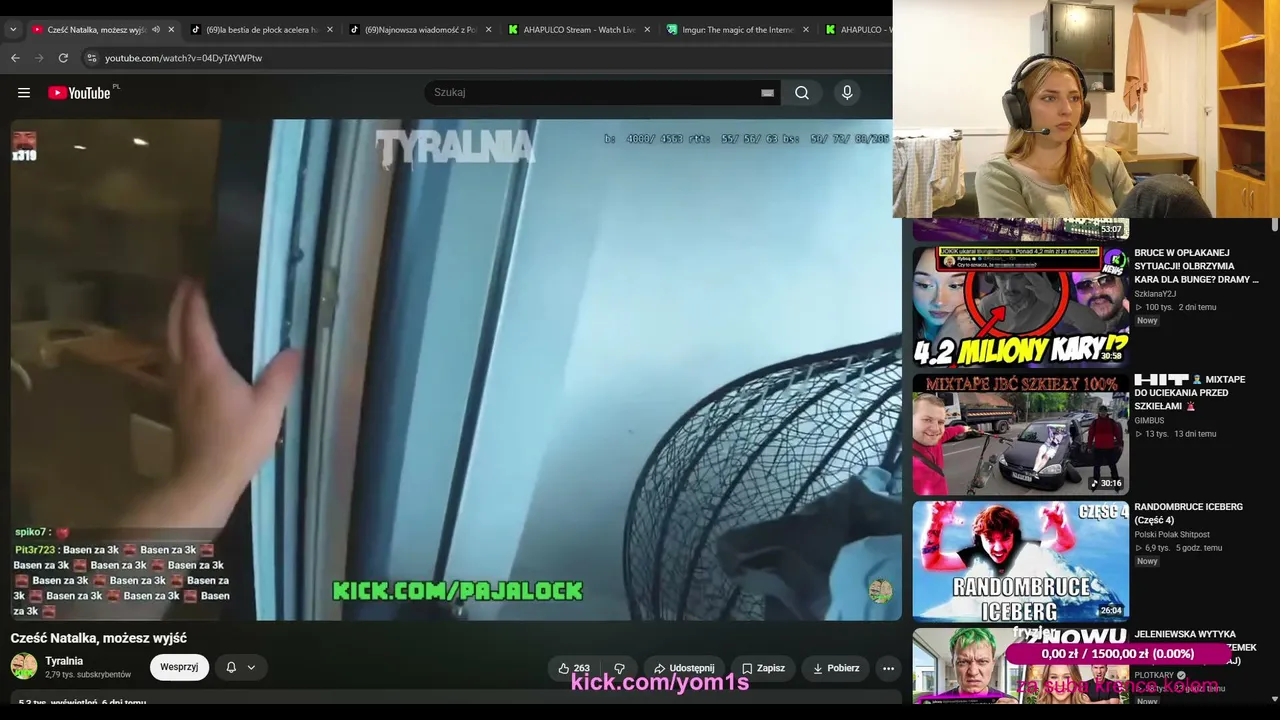Click the video title 'Cześć Natalka, możesz wyjść'
Viewport: 1280px width, 720px height.
99,638
